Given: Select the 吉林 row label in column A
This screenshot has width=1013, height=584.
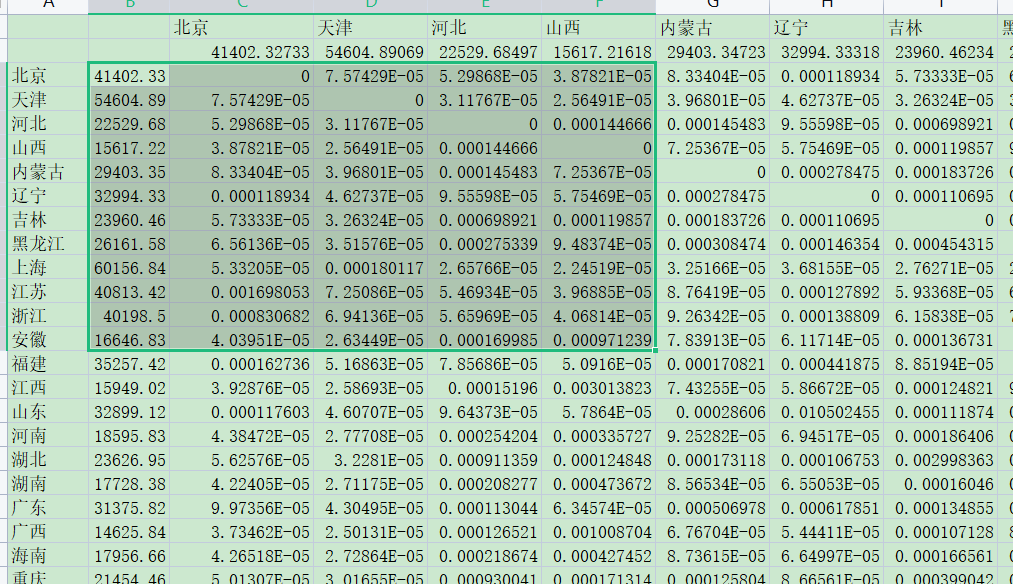Looking at the screenshot, I should coord(48,220).
